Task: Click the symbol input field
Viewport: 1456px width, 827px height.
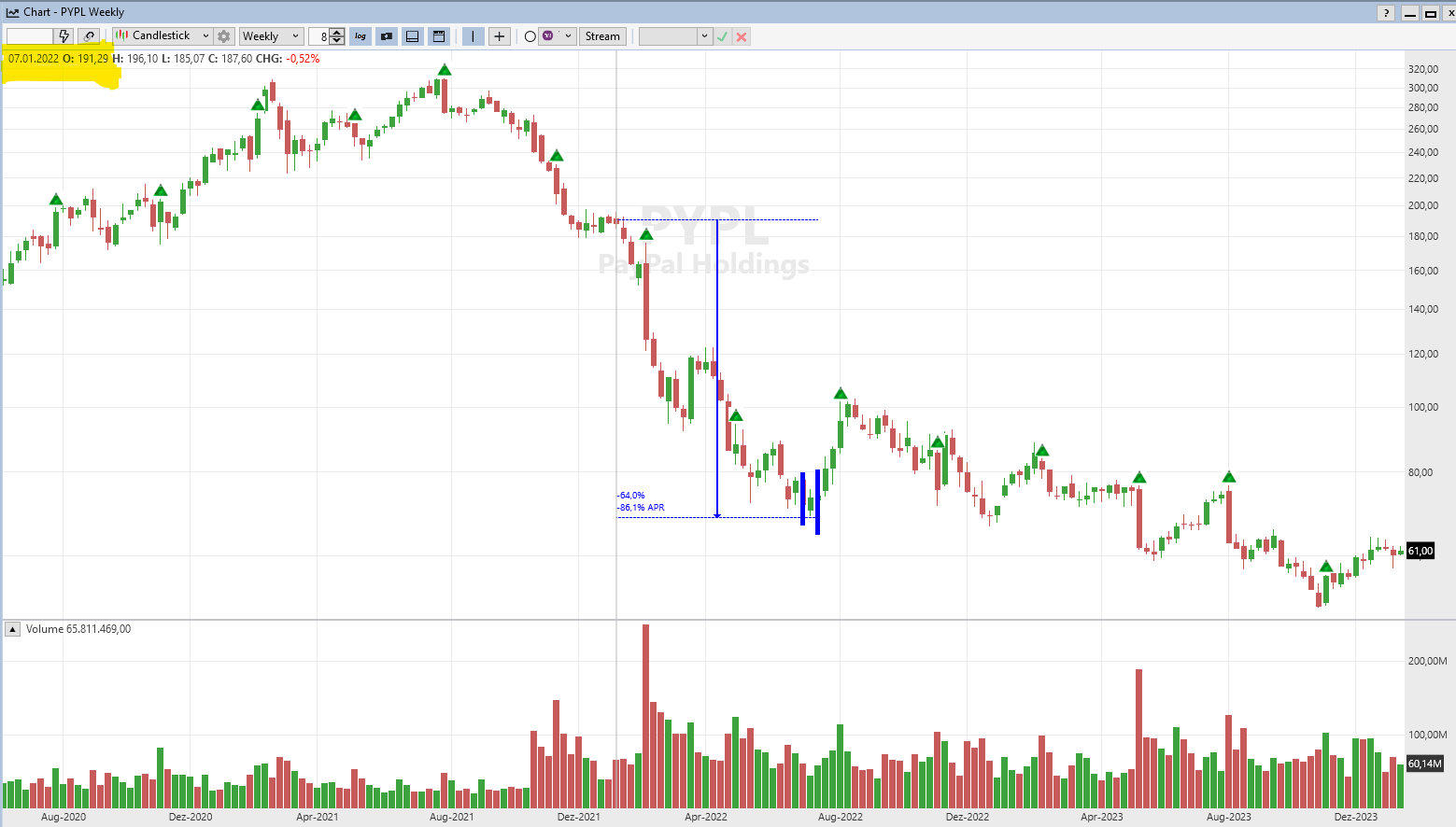Action: pyautogui.click(x=30, y=36)
